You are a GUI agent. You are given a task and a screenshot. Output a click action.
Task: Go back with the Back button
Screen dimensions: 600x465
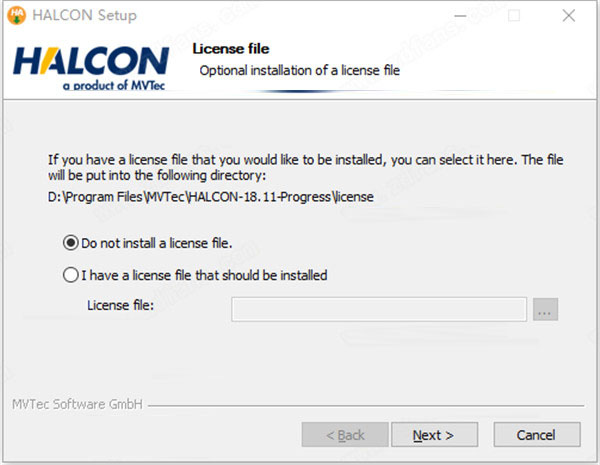(x=344, y=435)
